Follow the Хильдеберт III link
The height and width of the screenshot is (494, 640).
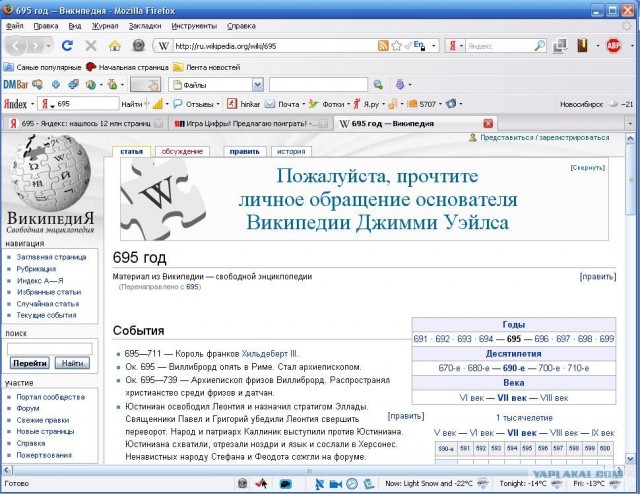[270, 354]
